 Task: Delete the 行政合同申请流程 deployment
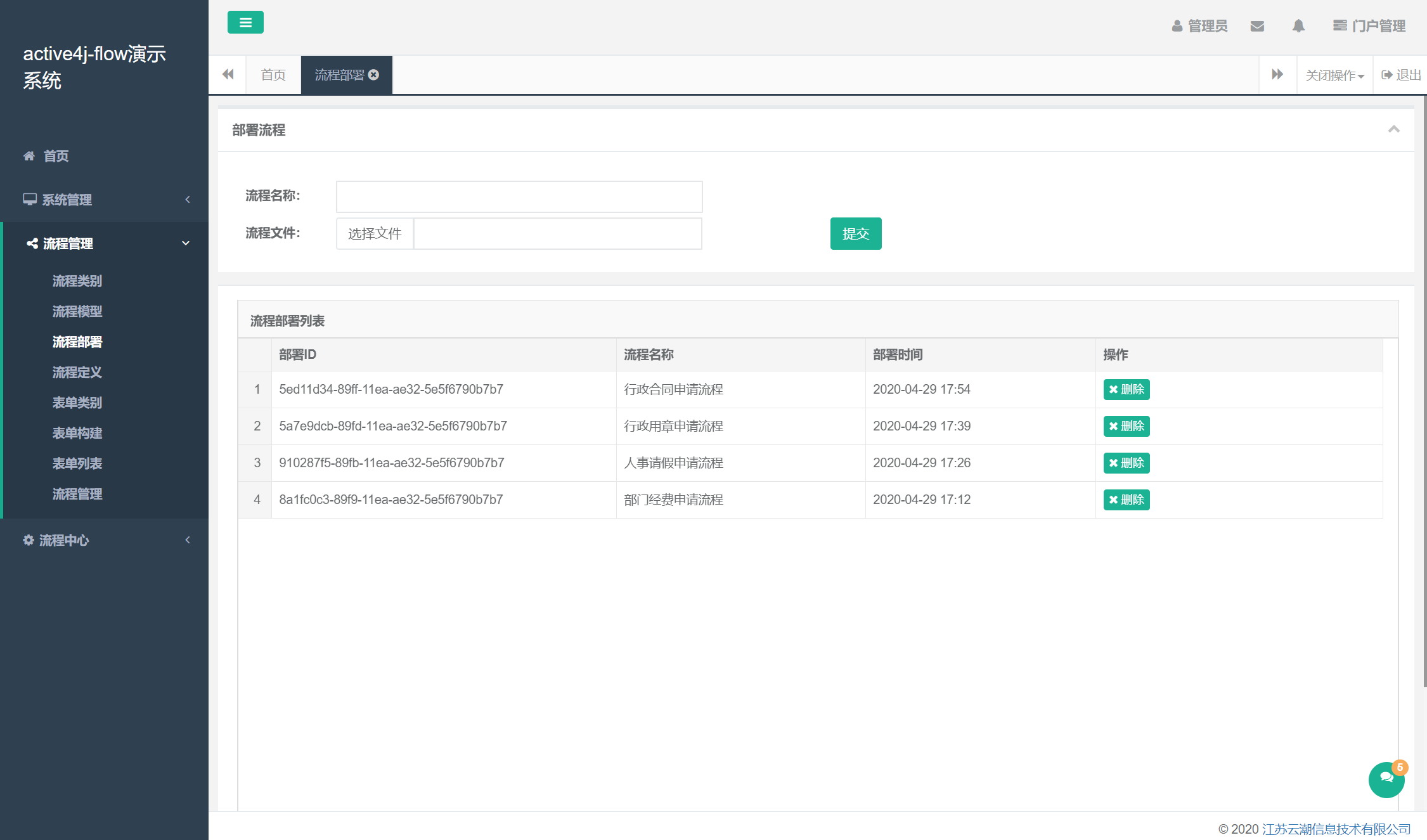click(1126, 389)
